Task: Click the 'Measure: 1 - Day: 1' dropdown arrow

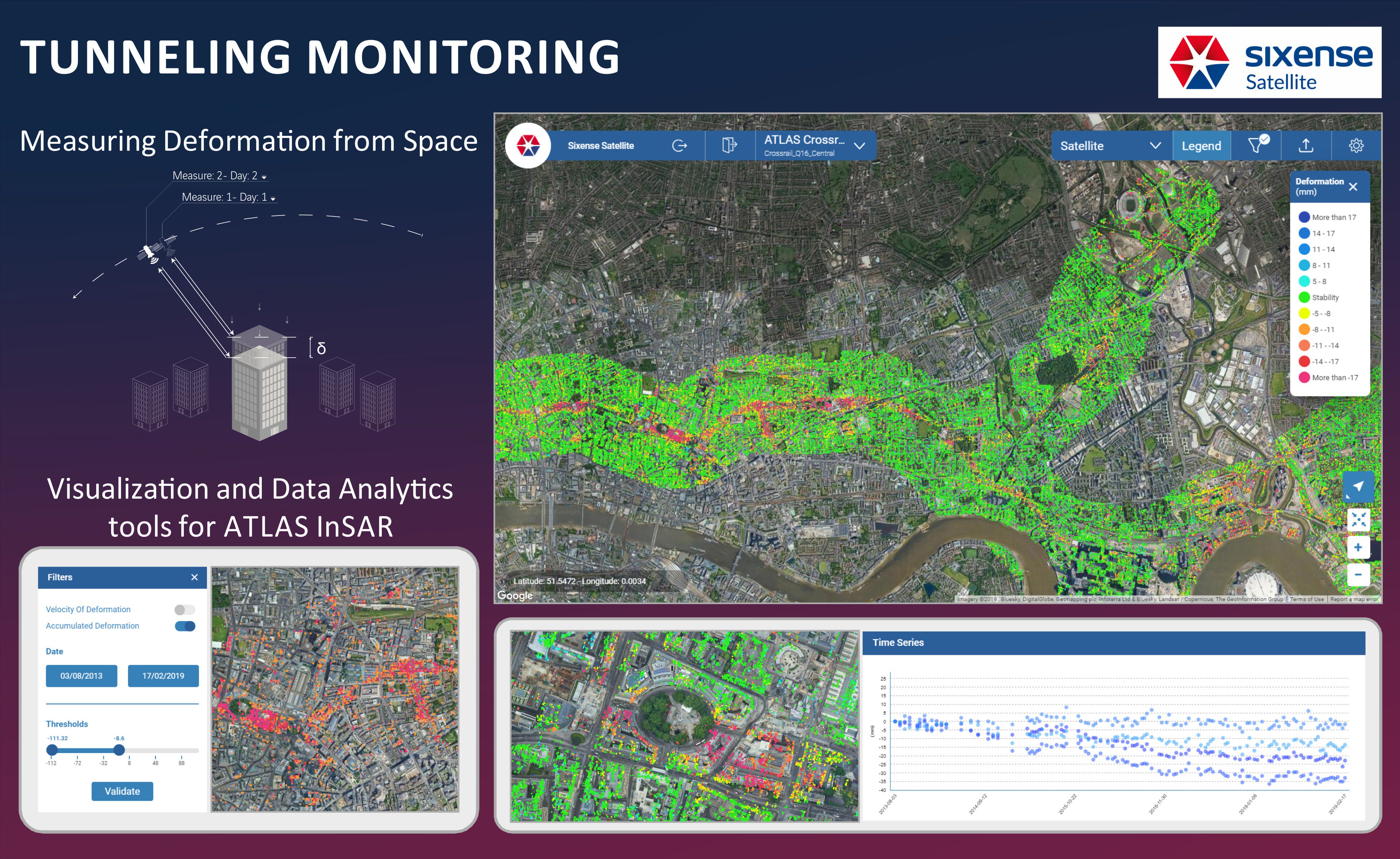Action: coord(273,199)
